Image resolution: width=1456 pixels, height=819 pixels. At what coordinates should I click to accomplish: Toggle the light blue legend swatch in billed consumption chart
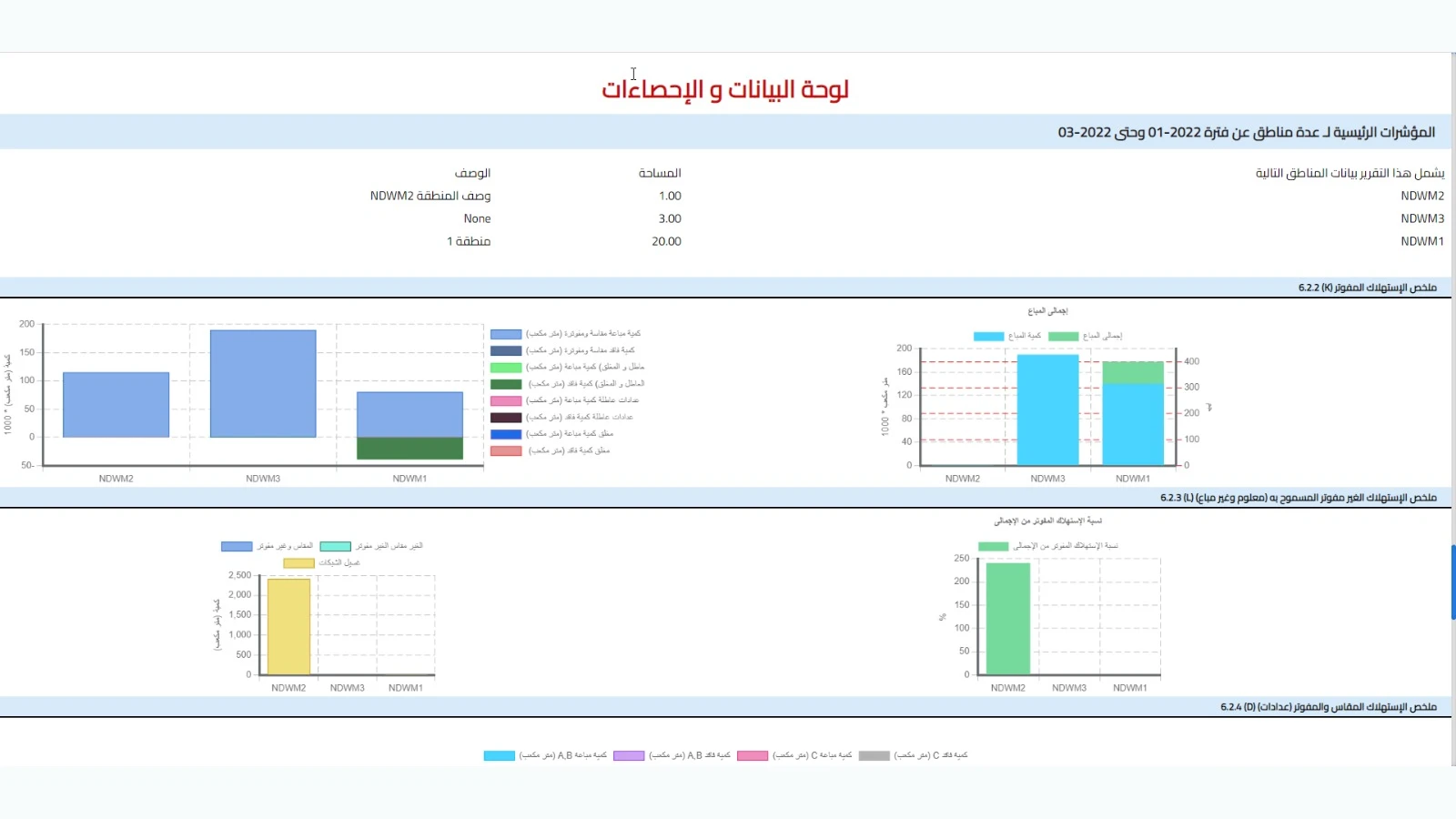(506, 334)
